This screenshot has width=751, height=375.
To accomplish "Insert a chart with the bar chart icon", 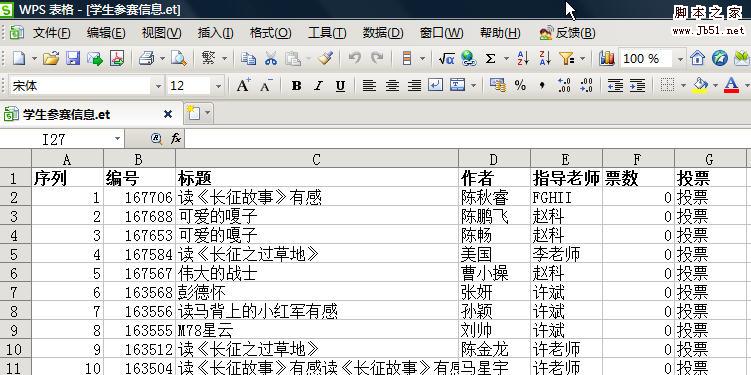I will pyautogui.click(x=607, y=58).
